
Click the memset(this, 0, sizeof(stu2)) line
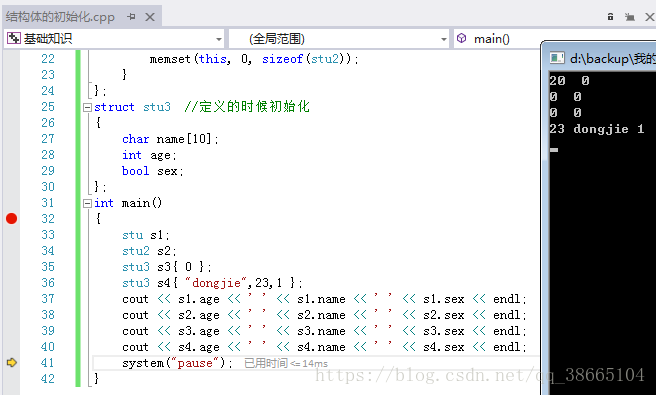254,59
